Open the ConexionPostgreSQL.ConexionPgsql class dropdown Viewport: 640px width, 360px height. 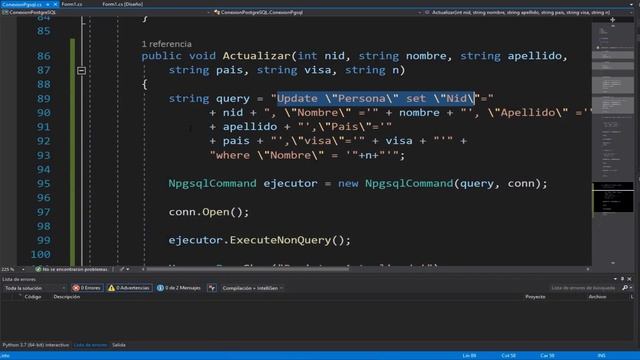pos(318,12)
